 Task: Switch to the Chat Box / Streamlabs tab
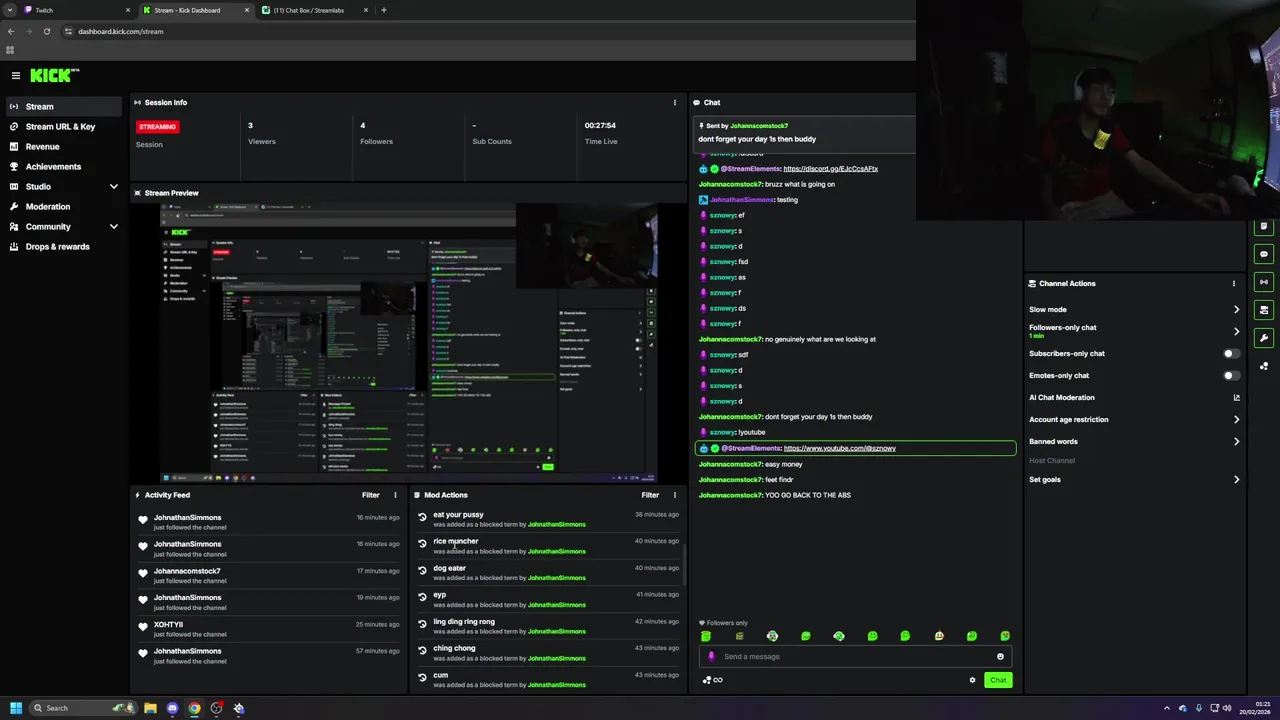315,10
